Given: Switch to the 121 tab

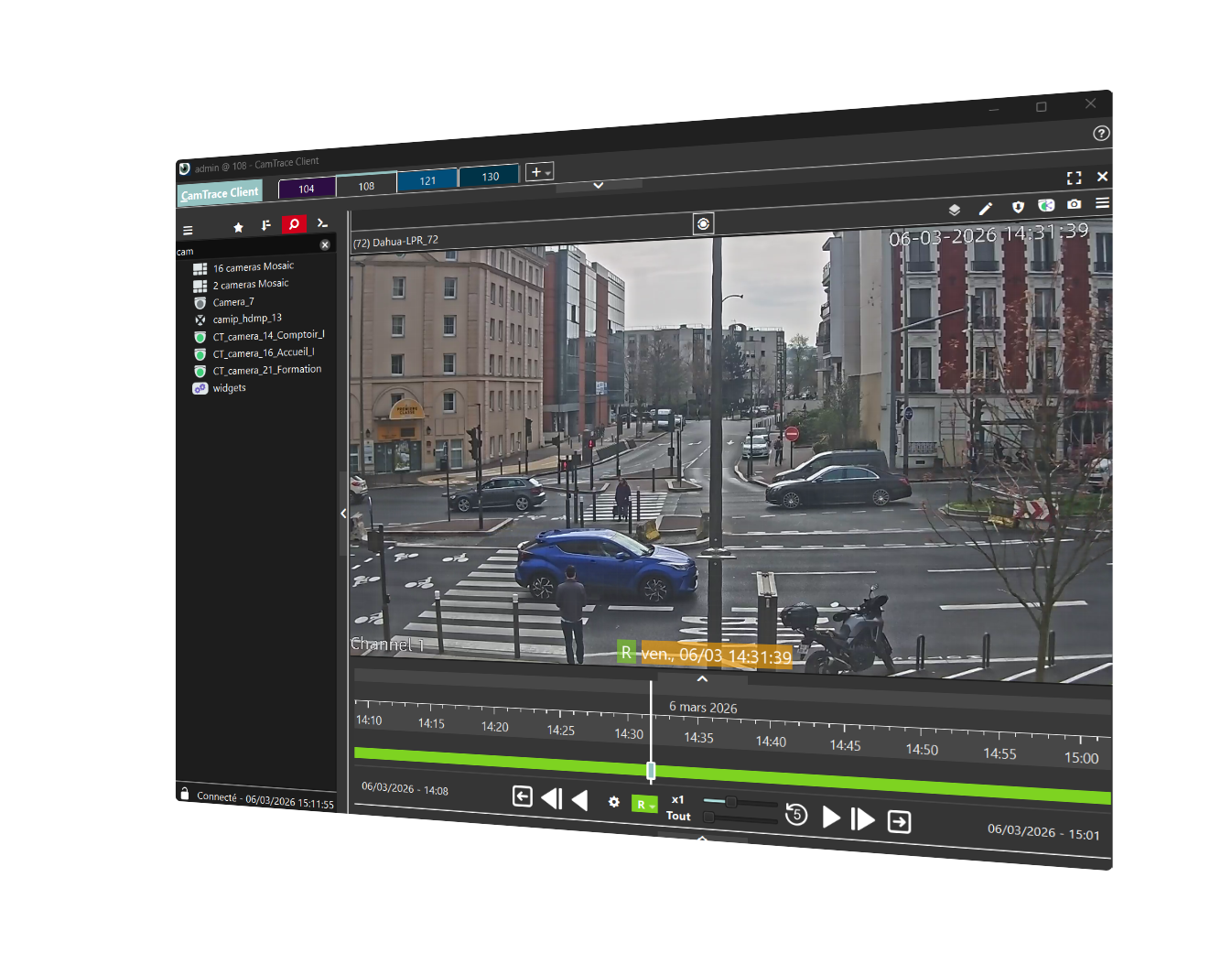Looking at the screenshot, I should click(427, 181).
